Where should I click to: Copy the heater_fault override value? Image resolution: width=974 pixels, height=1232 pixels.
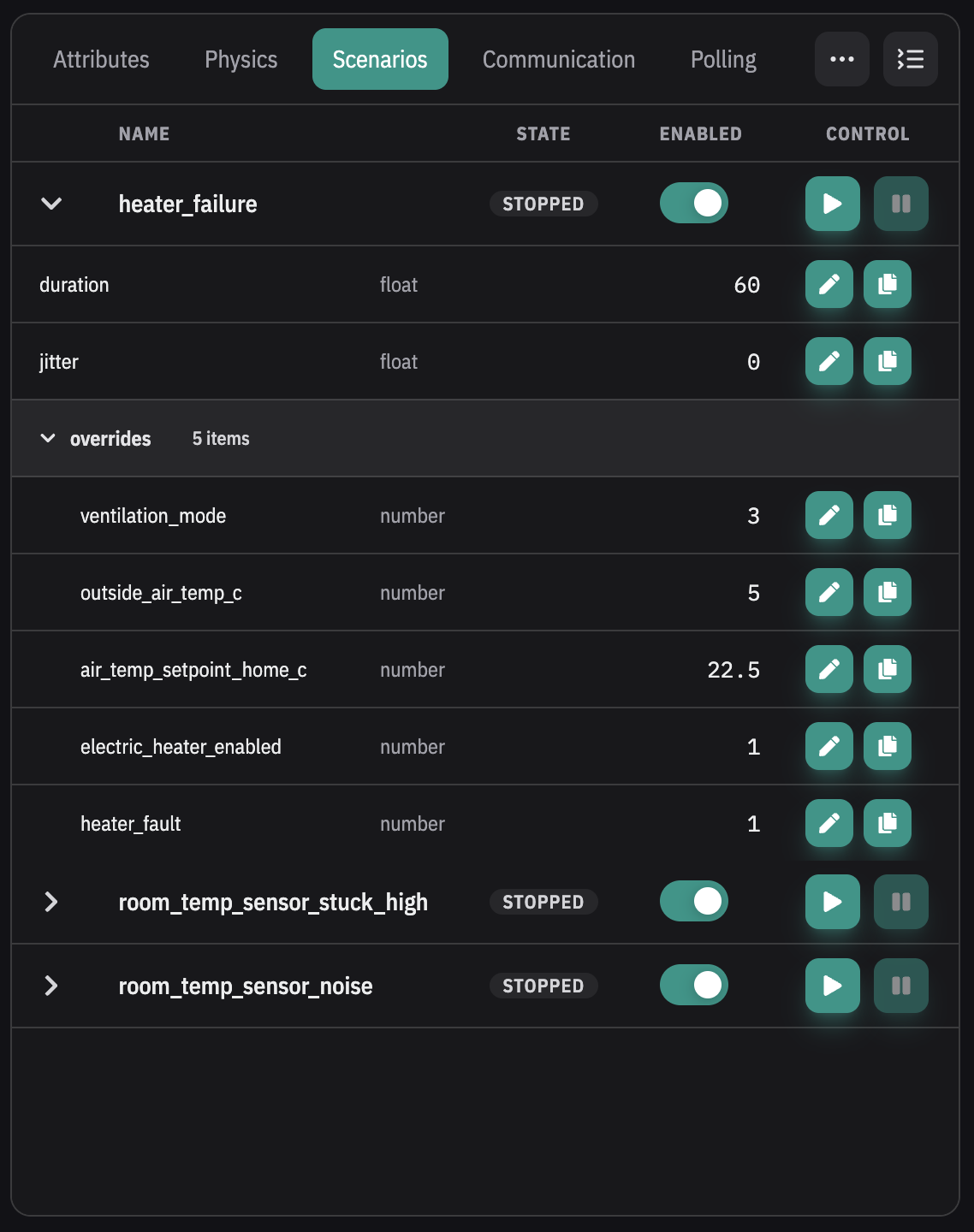(x=887, y=823)
